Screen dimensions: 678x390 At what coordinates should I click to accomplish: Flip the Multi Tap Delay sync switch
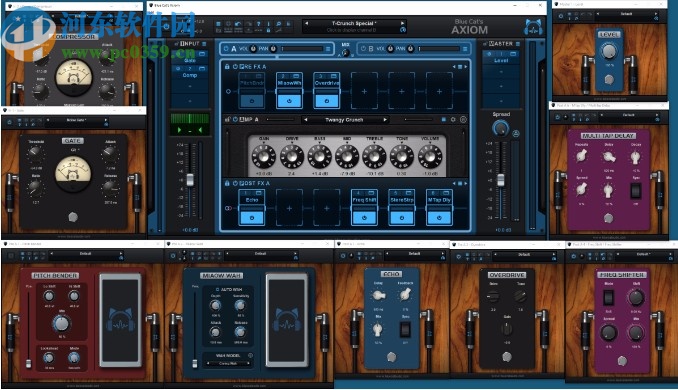[x=635, y=191]
